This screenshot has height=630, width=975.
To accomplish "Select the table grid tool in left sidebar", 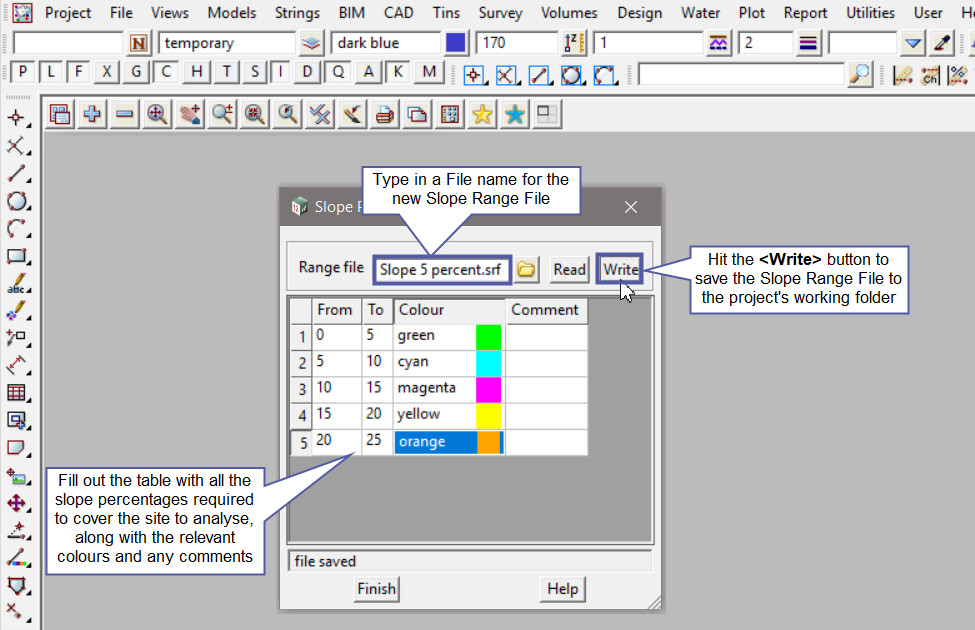I will pos(17,393).
